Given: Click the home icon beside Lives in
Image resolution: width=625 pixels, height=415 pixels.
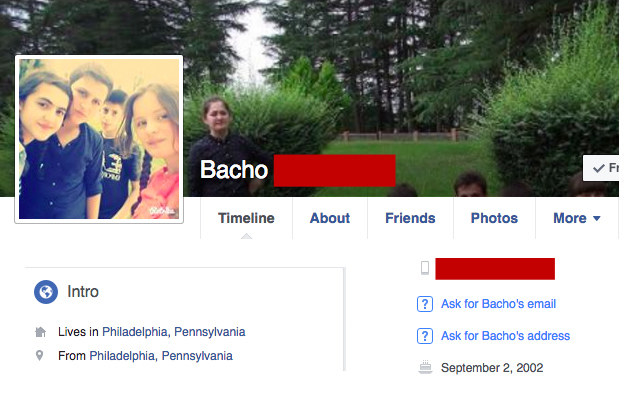Looking at the screenshot, I should click(x=40, y=332).
